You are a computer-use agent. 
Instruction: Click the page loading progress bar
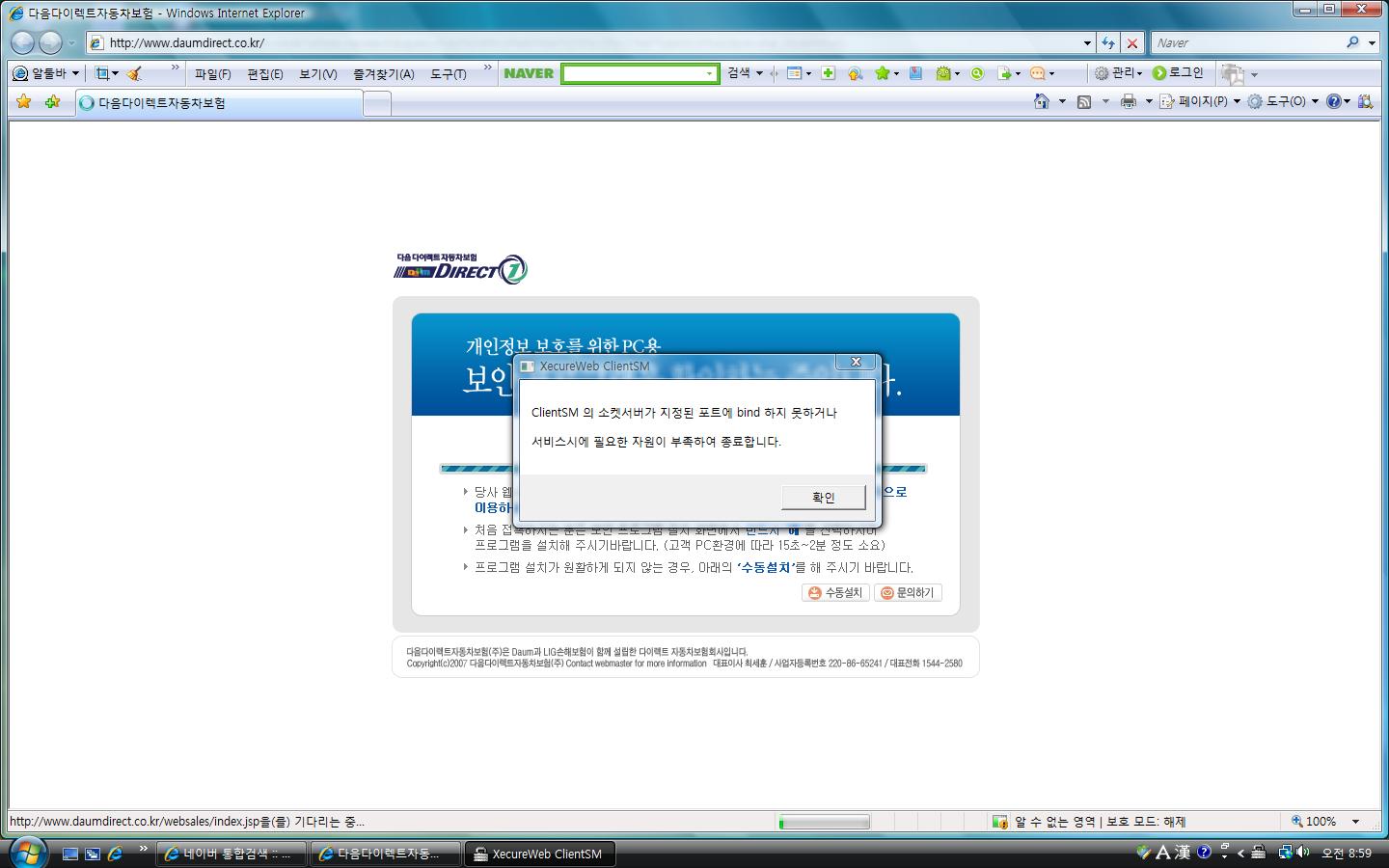tap(825, 822)
